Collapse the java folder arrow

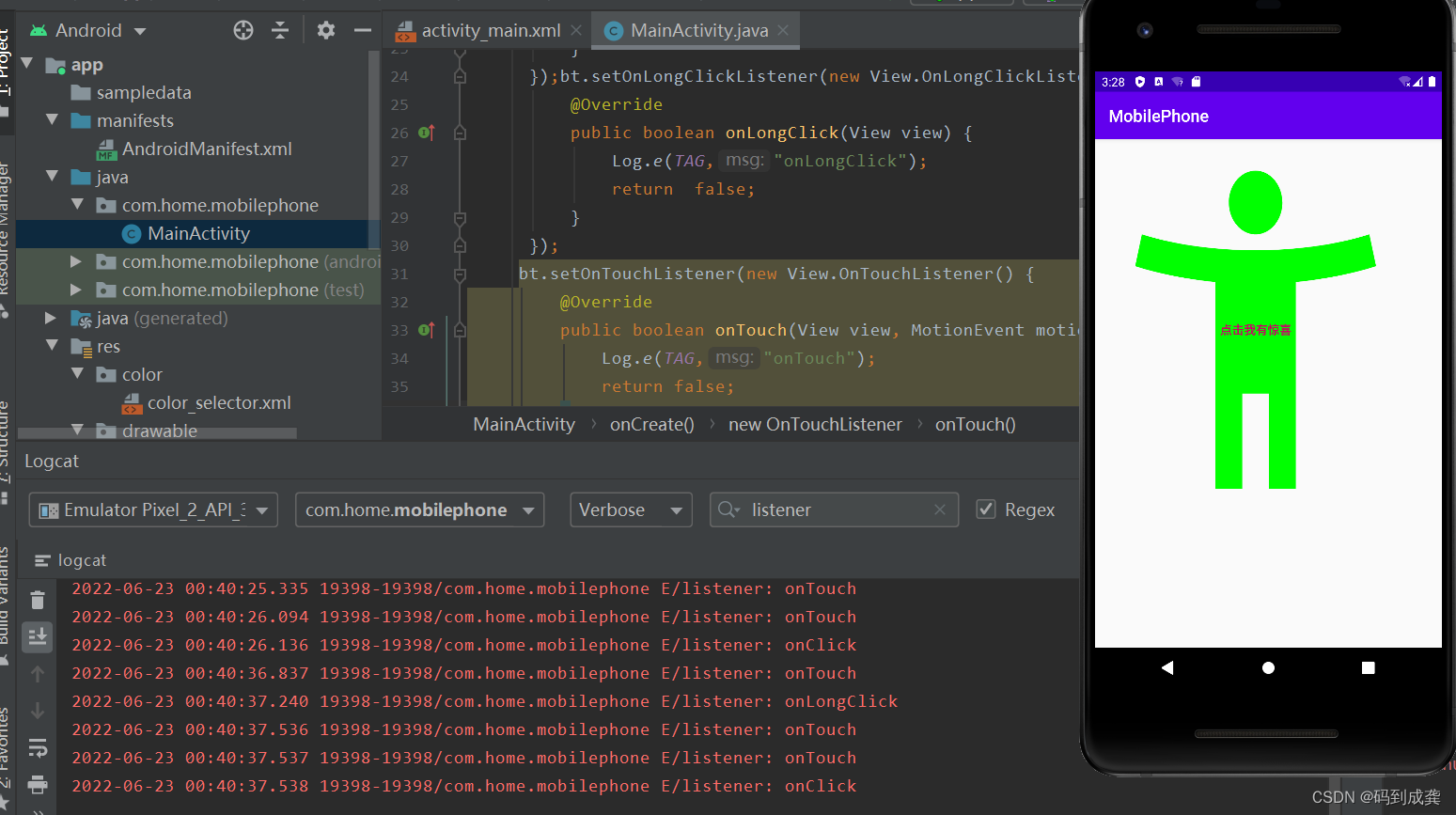tap(53, 177)
